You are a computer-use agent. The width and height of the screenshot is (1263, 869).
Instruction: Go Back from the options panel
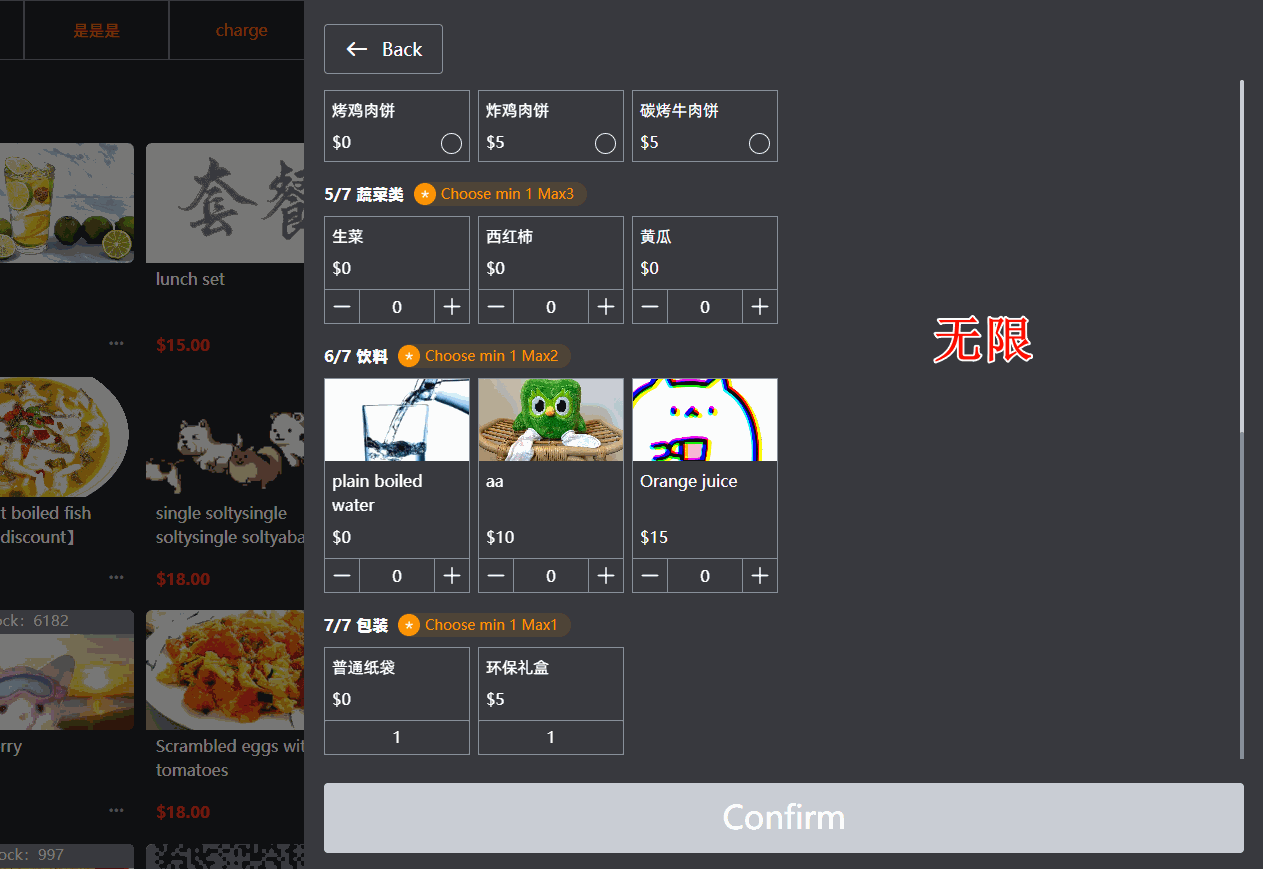click(383, 49)
